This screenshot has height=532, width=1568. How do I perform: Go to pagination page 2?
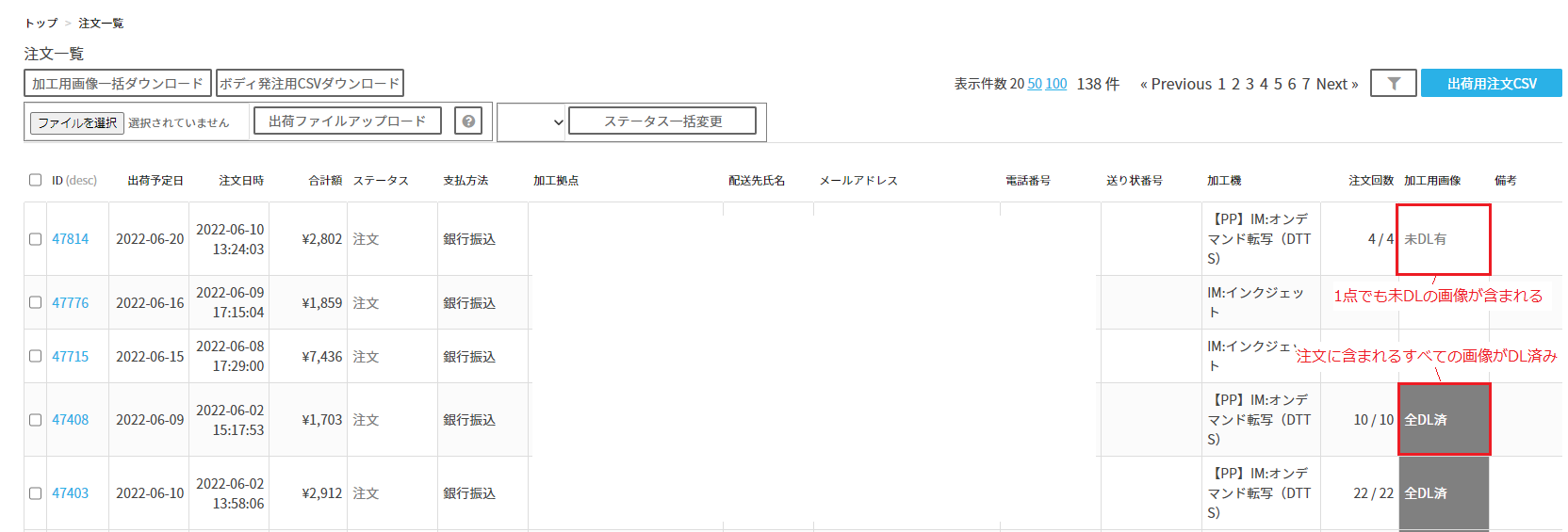[1236, 84]
